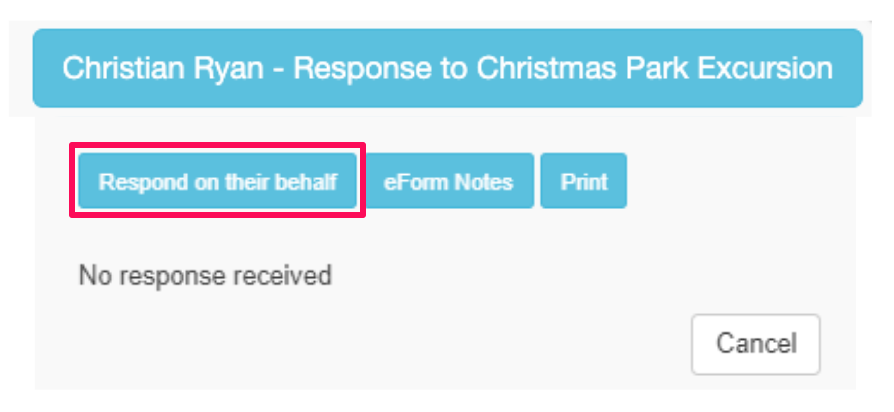Click the No response received text
This screenshot has width=894, height=412.
coord(204,275)
